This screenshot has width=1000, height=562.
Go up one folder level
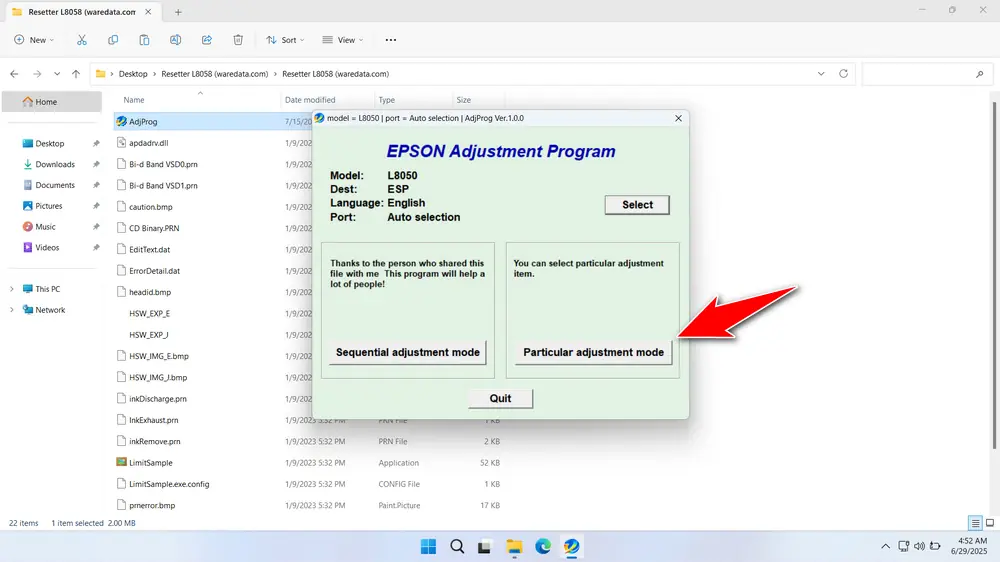[76, 74]
